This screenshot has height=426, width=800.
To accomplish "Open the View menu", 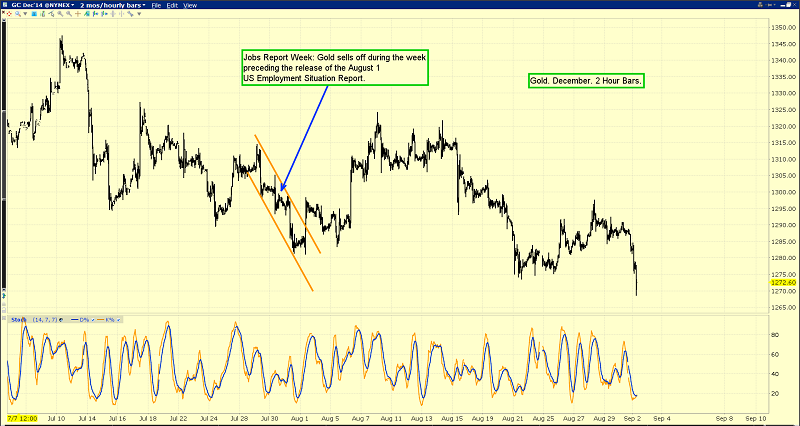I will tap(190, 5).
